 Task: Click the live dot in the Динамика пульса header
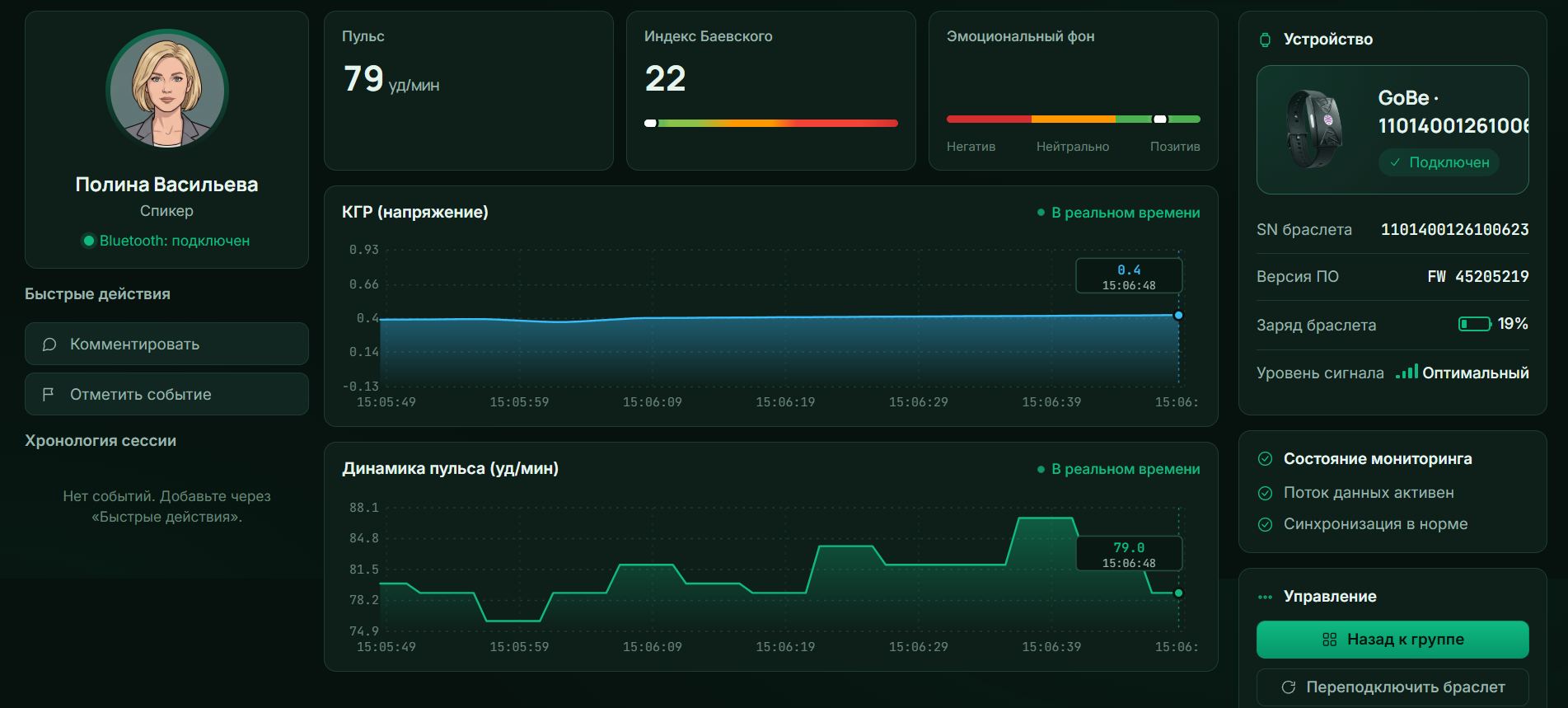click(1041, 469)
